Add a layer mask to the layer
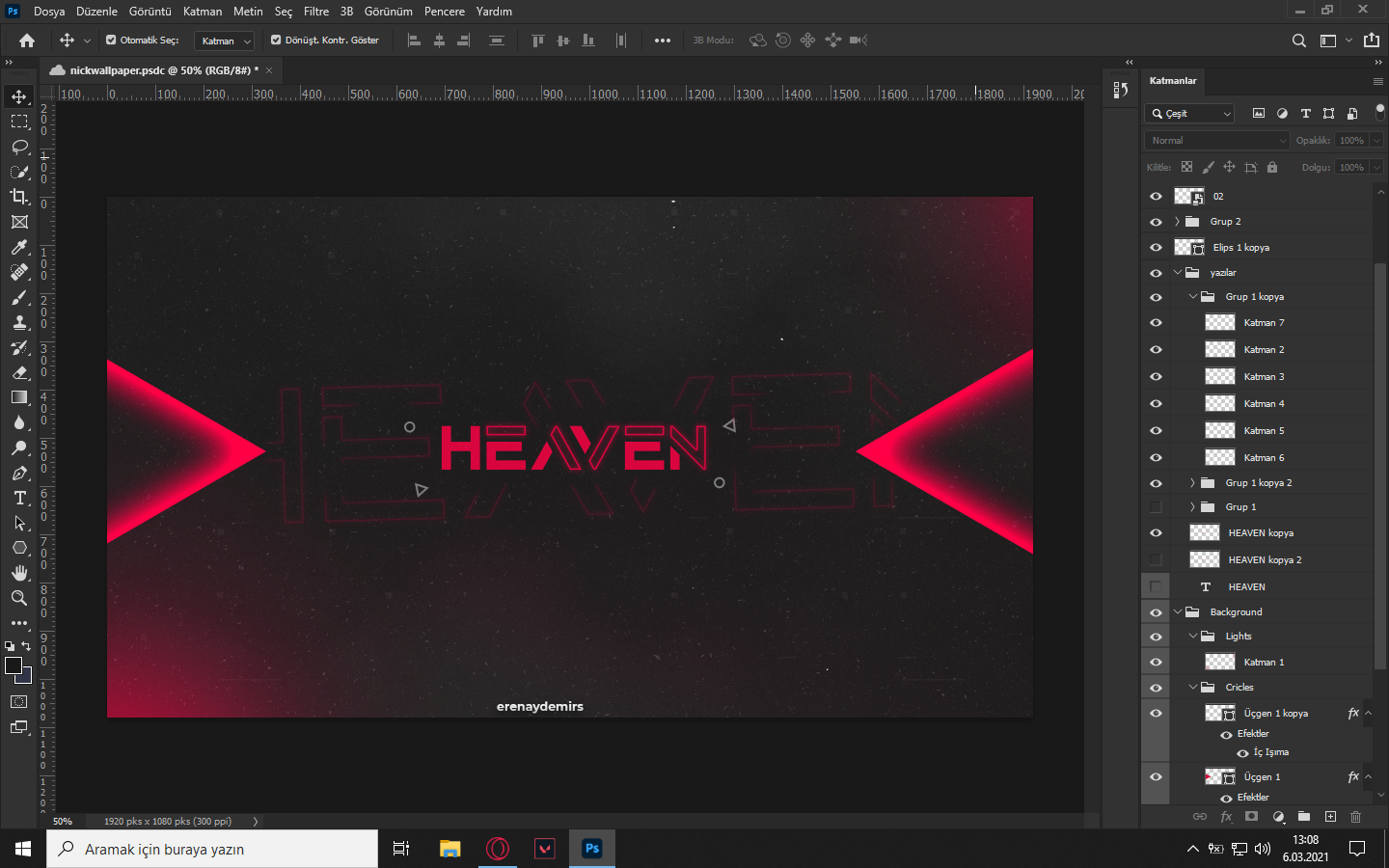This screenshot has height=868, width=1389. tap(1252, 816)
